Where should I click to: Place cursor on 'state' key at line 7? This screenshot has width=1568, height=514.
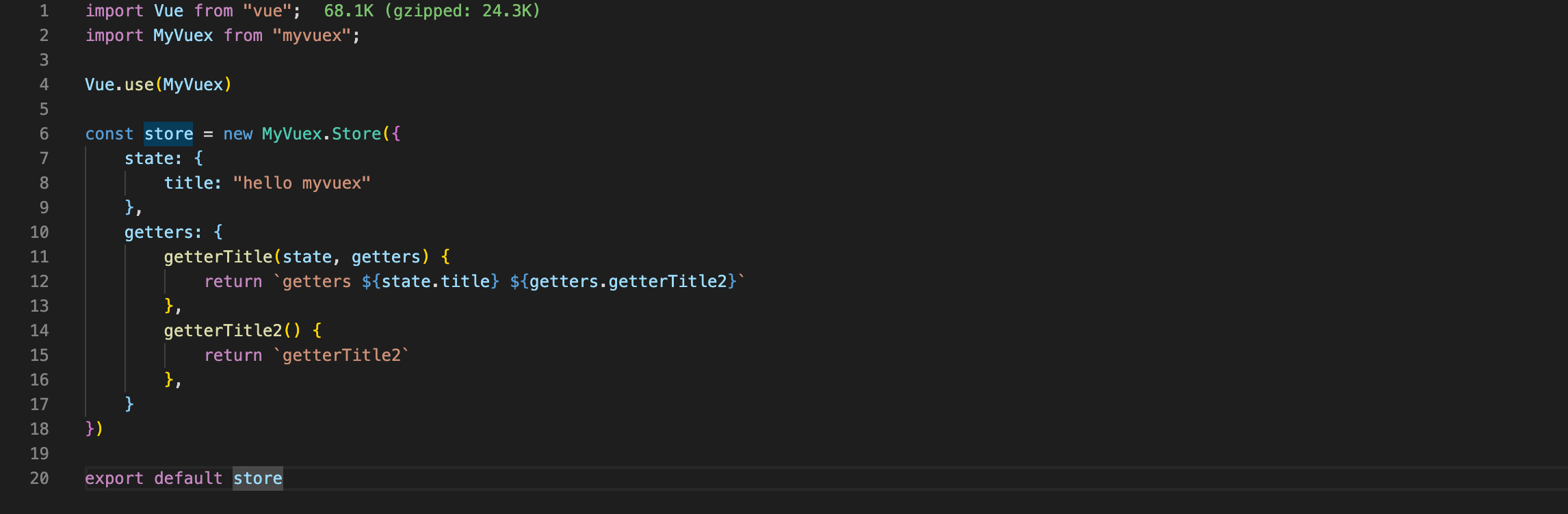pos(148,159)
